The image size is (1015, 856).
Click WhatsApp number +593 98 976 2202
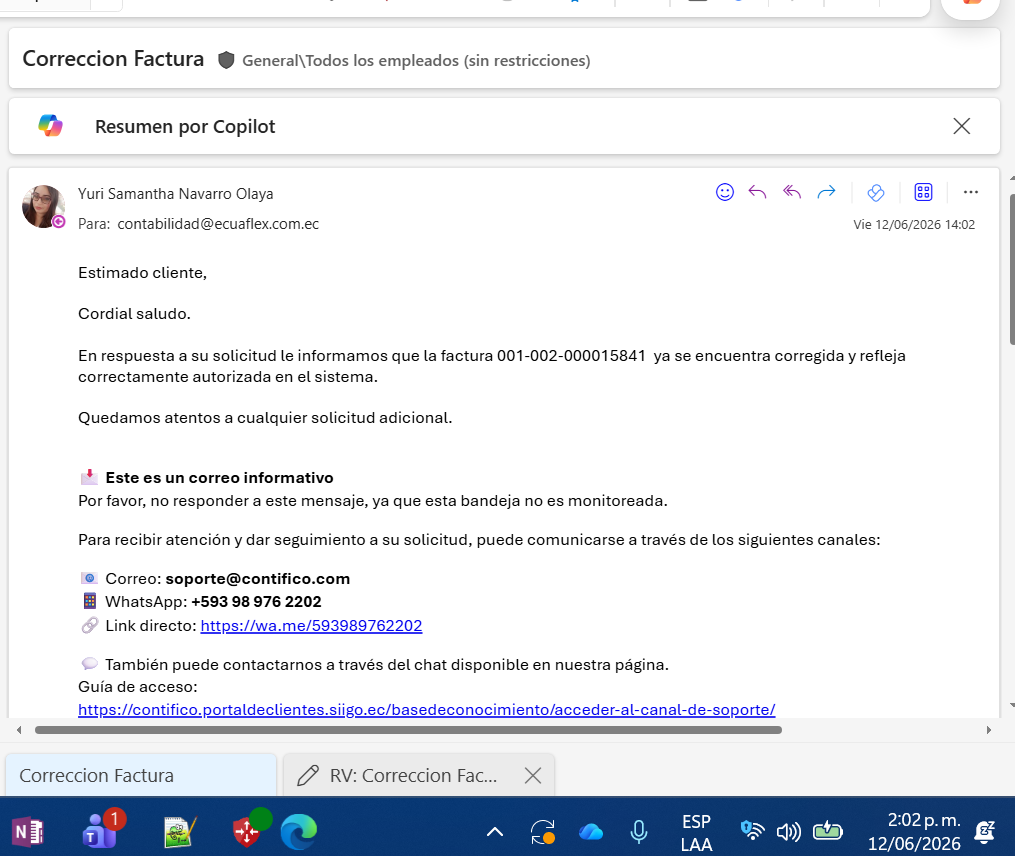pos(256,602)
